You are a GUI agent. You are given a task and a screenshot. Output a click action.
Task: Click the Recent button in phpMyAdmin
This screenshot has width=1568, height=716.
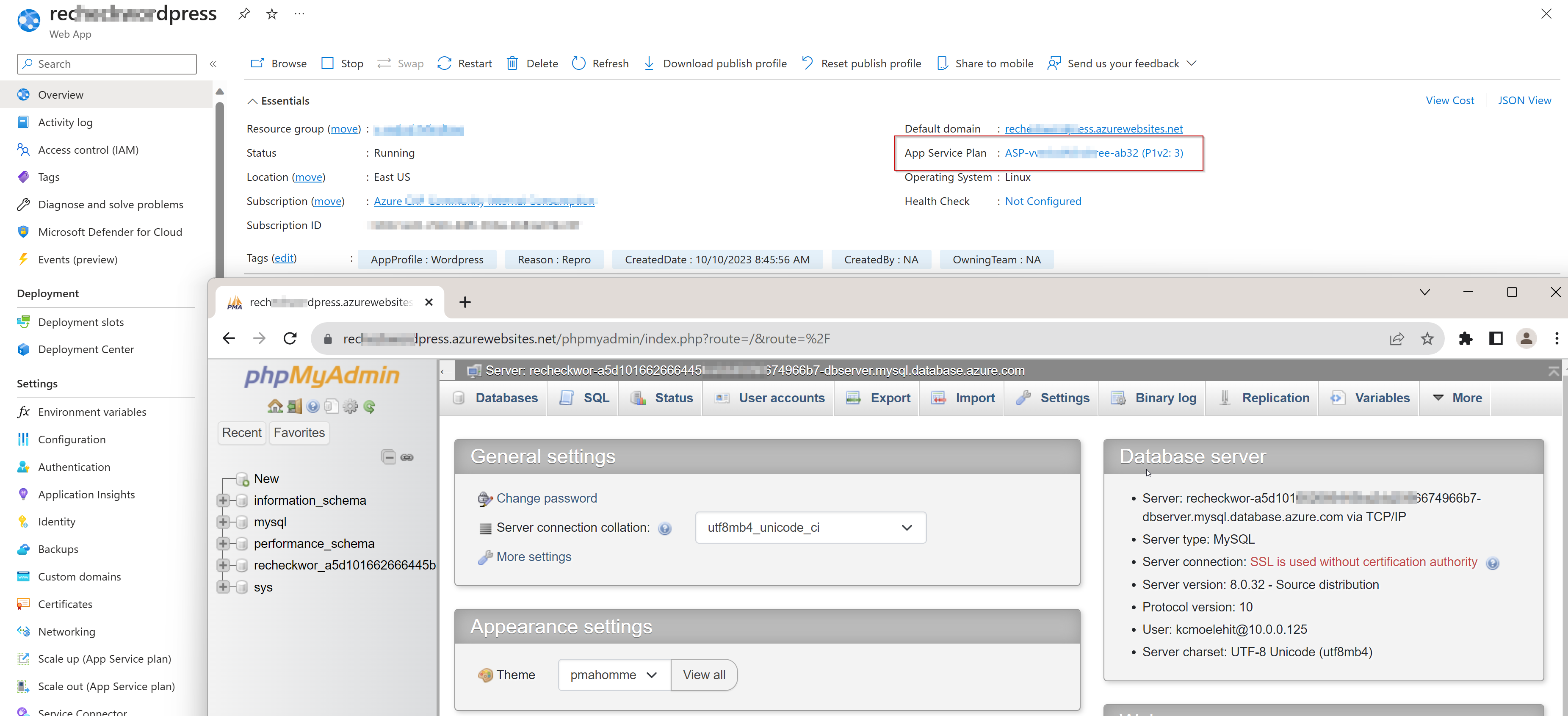click(x=242, y=433)
